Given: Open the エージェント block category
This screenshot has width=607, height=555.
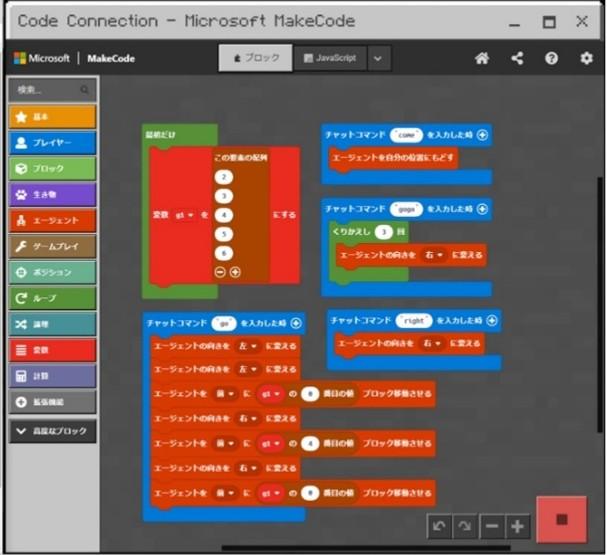Looking at the screenshot, I should click(x=52, y=220).
